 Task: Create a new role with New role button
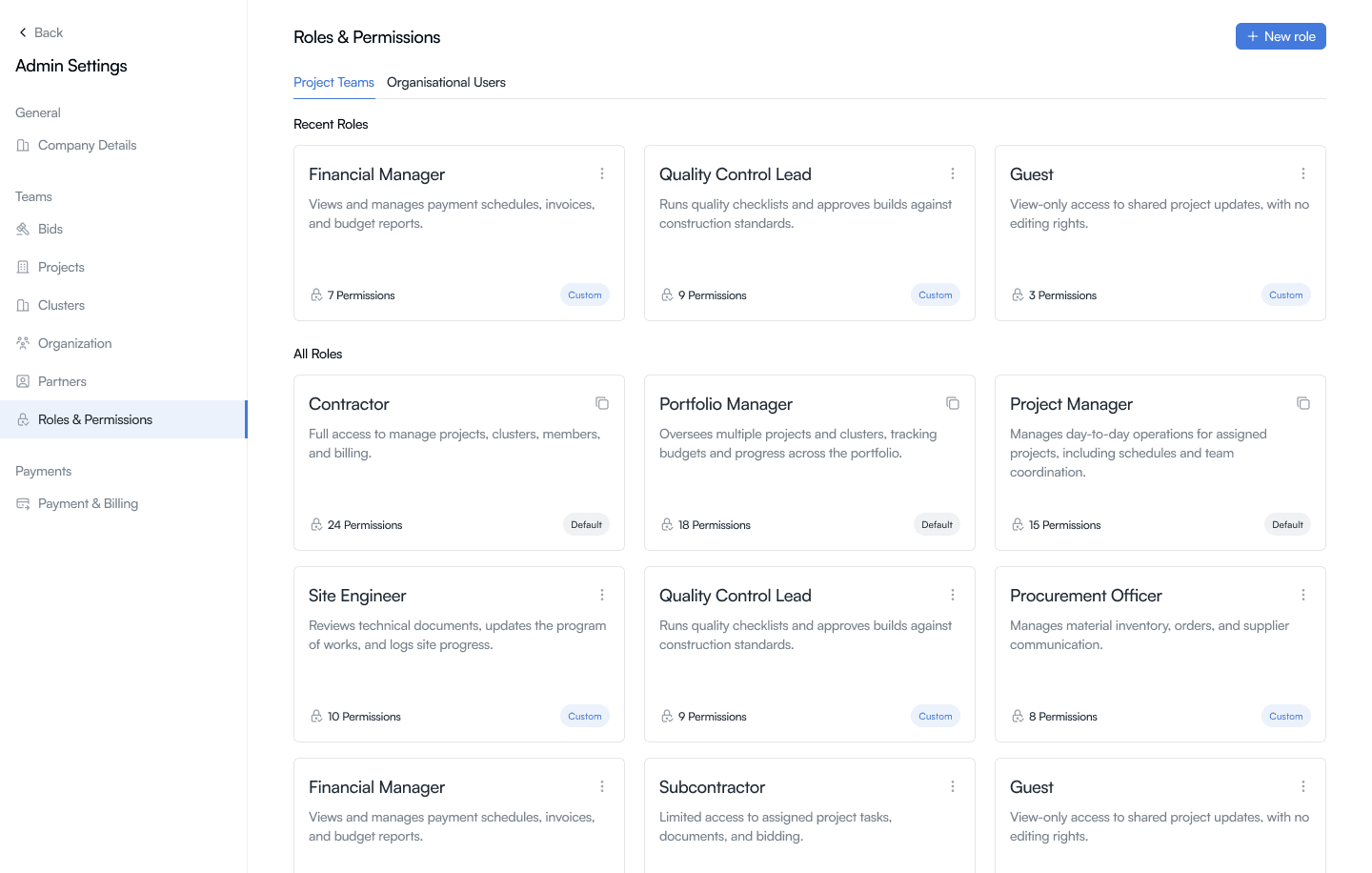pyautogui.click(x=1281, y=36)
